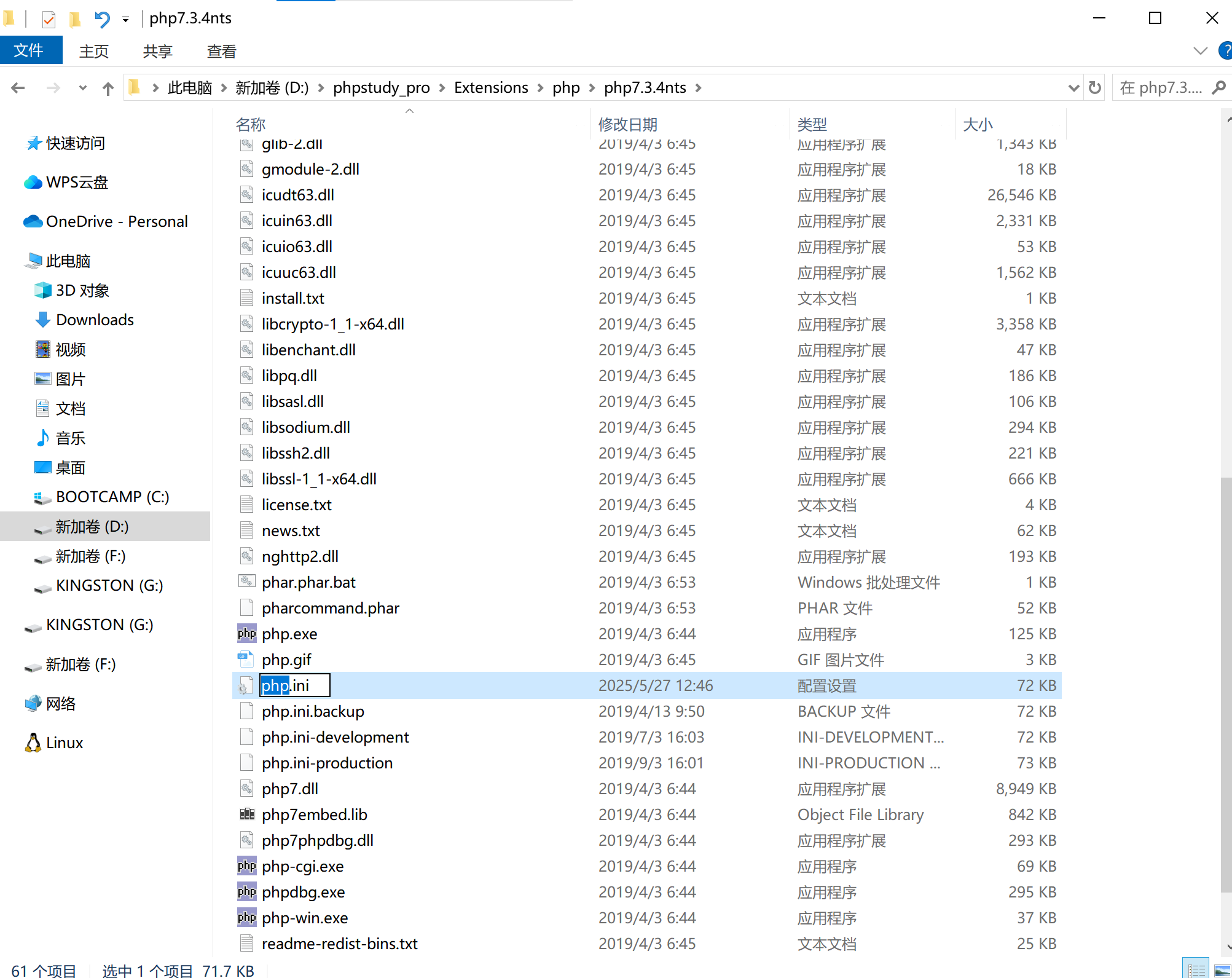Open recent locations dropdown arrow
1232x978 pixels.
coord(83,89)
